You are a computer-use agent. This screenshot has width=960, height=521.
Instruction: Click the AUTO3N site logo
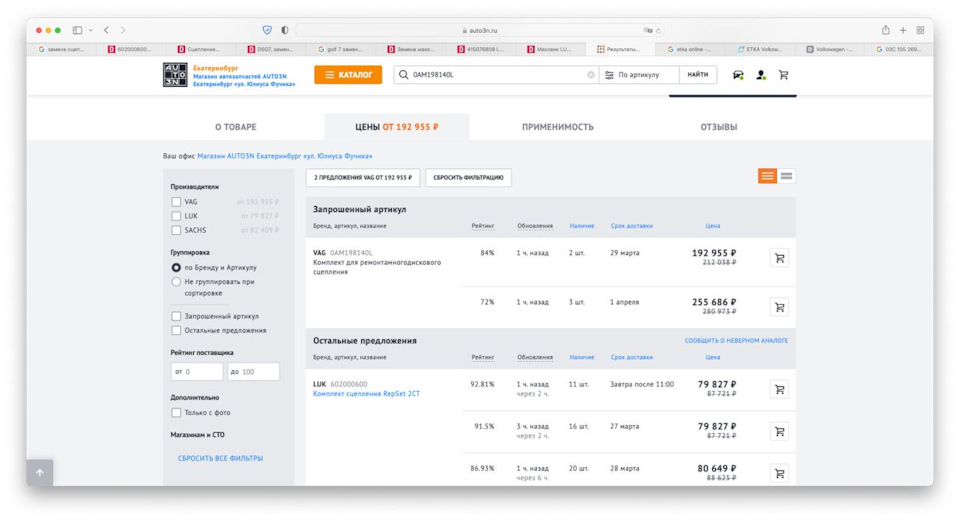coord(175,75)
